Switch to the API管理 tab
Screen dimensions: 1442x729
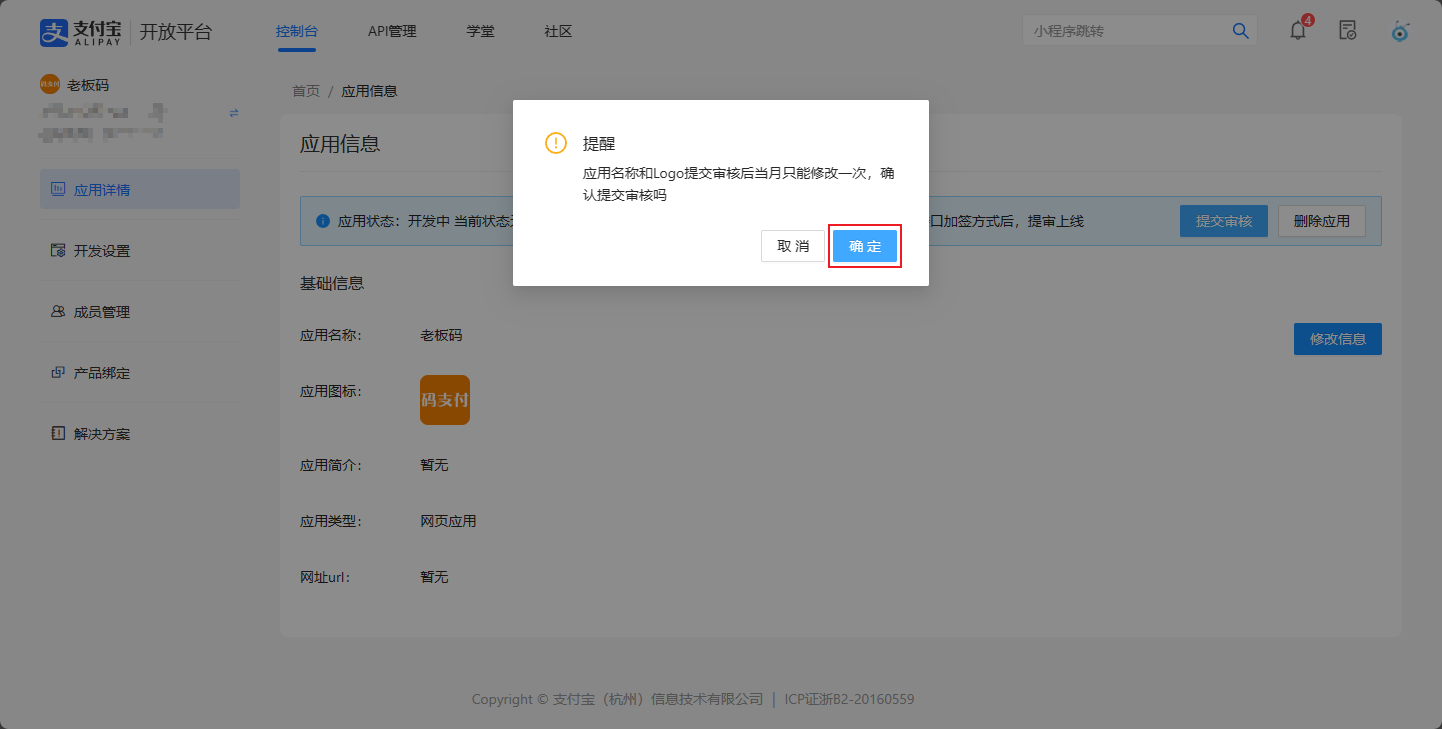[392, 31]
